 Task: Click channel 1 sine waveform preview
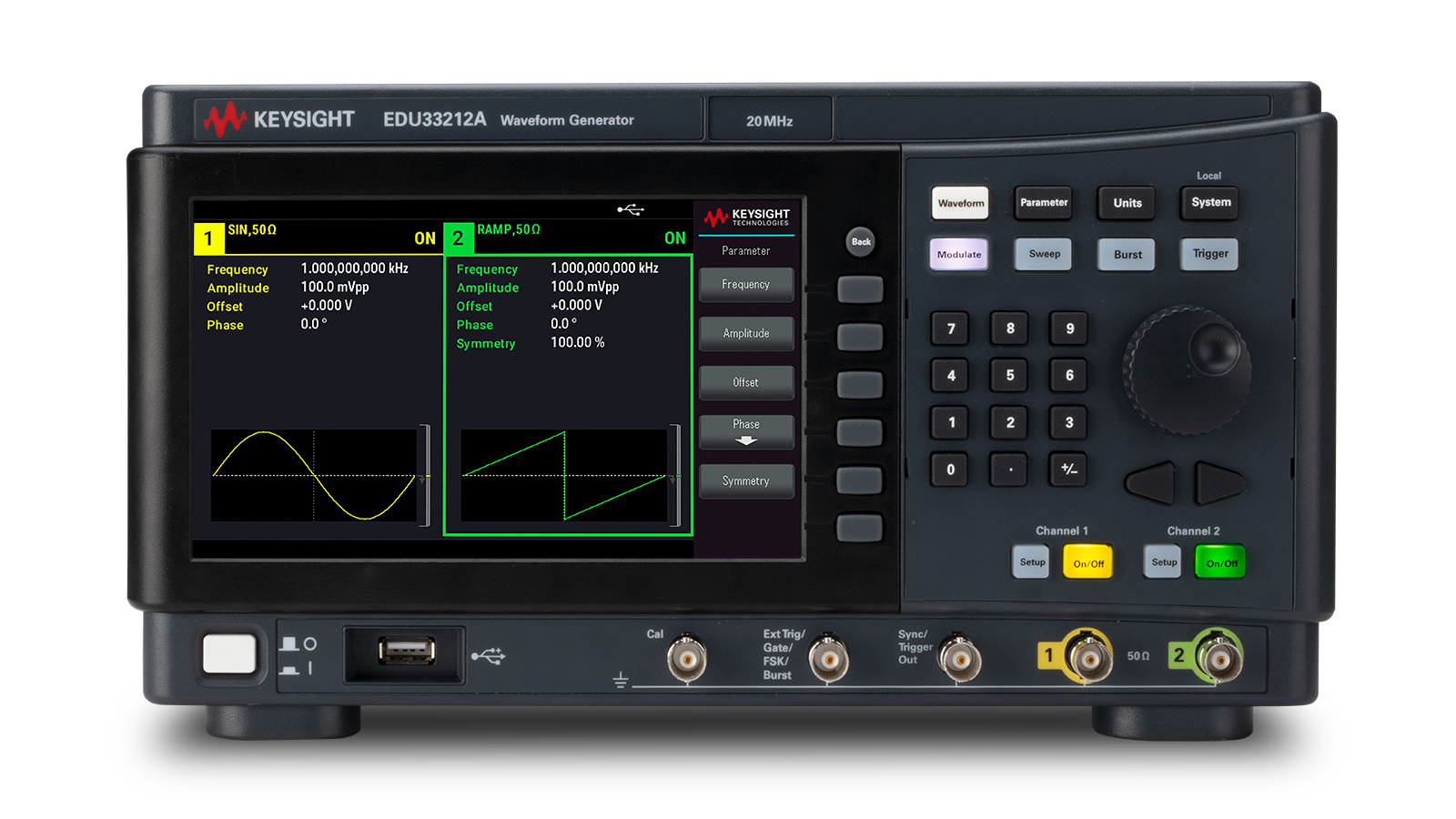click(314, 475)
